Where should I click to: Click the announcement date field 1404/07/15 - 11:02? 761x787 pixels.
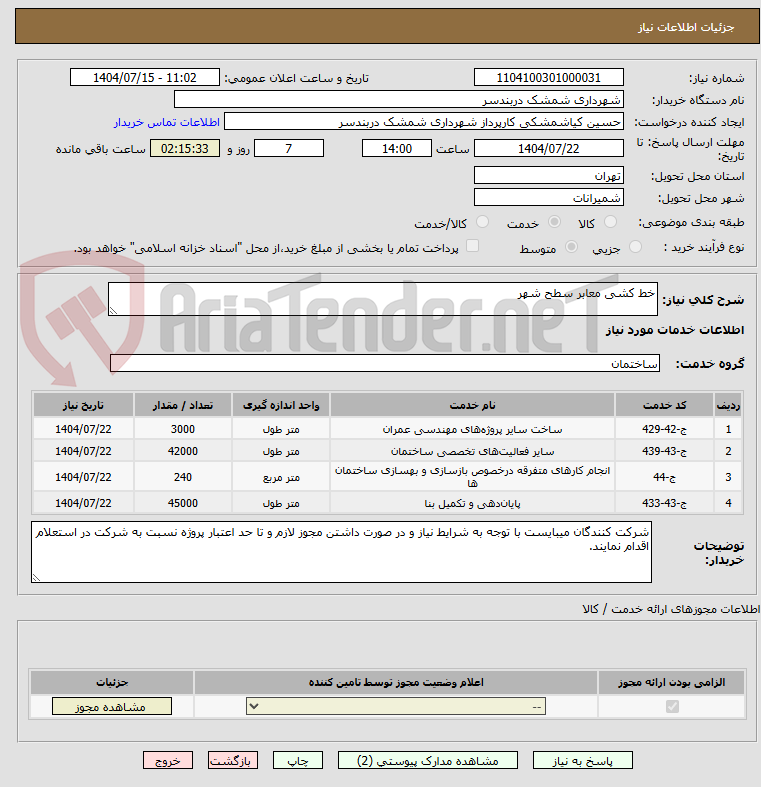click(145, 78)
